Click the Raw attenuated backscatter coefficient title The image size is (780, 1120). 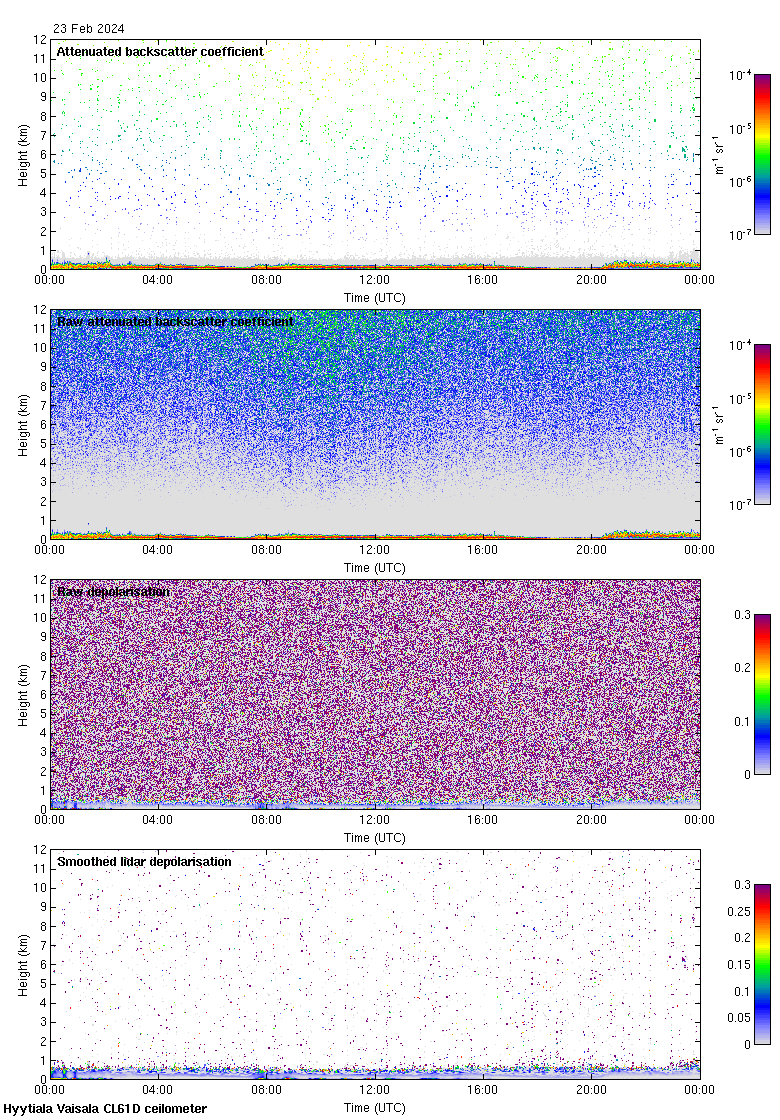point(175,322)
